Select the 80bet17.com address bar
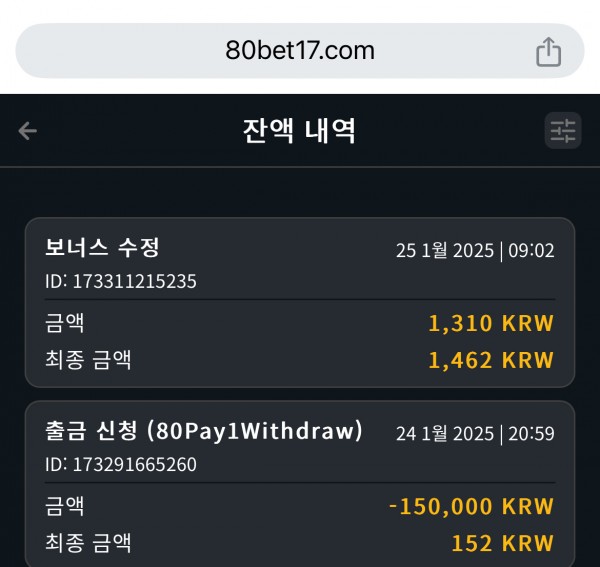Screen dimensions: 600x567 (300, 51)
